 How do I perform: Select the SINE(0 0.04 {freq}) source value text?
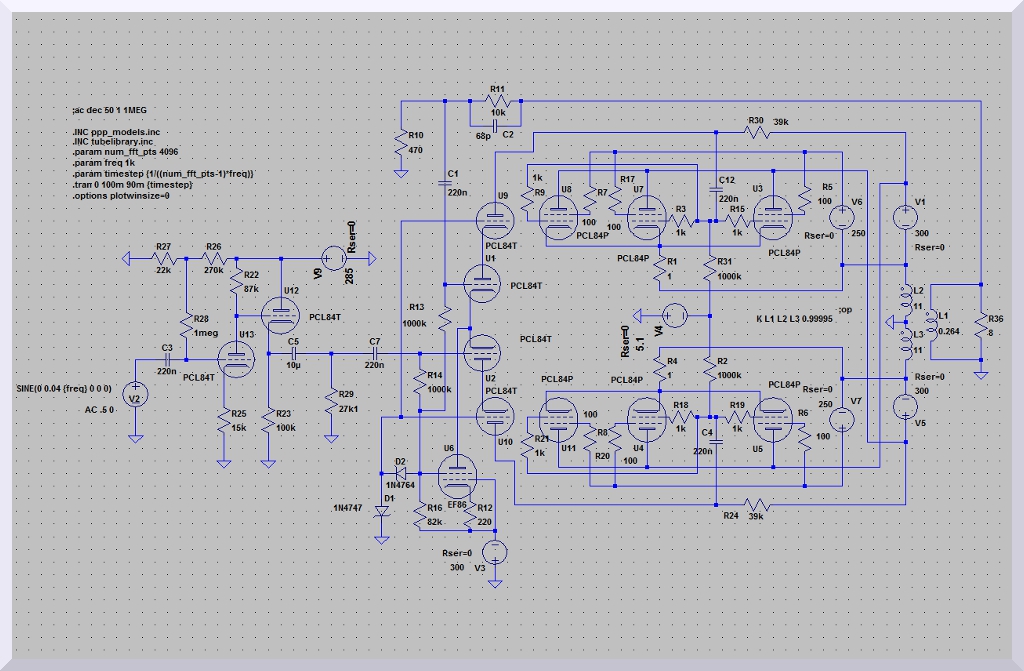click(64, 387)
